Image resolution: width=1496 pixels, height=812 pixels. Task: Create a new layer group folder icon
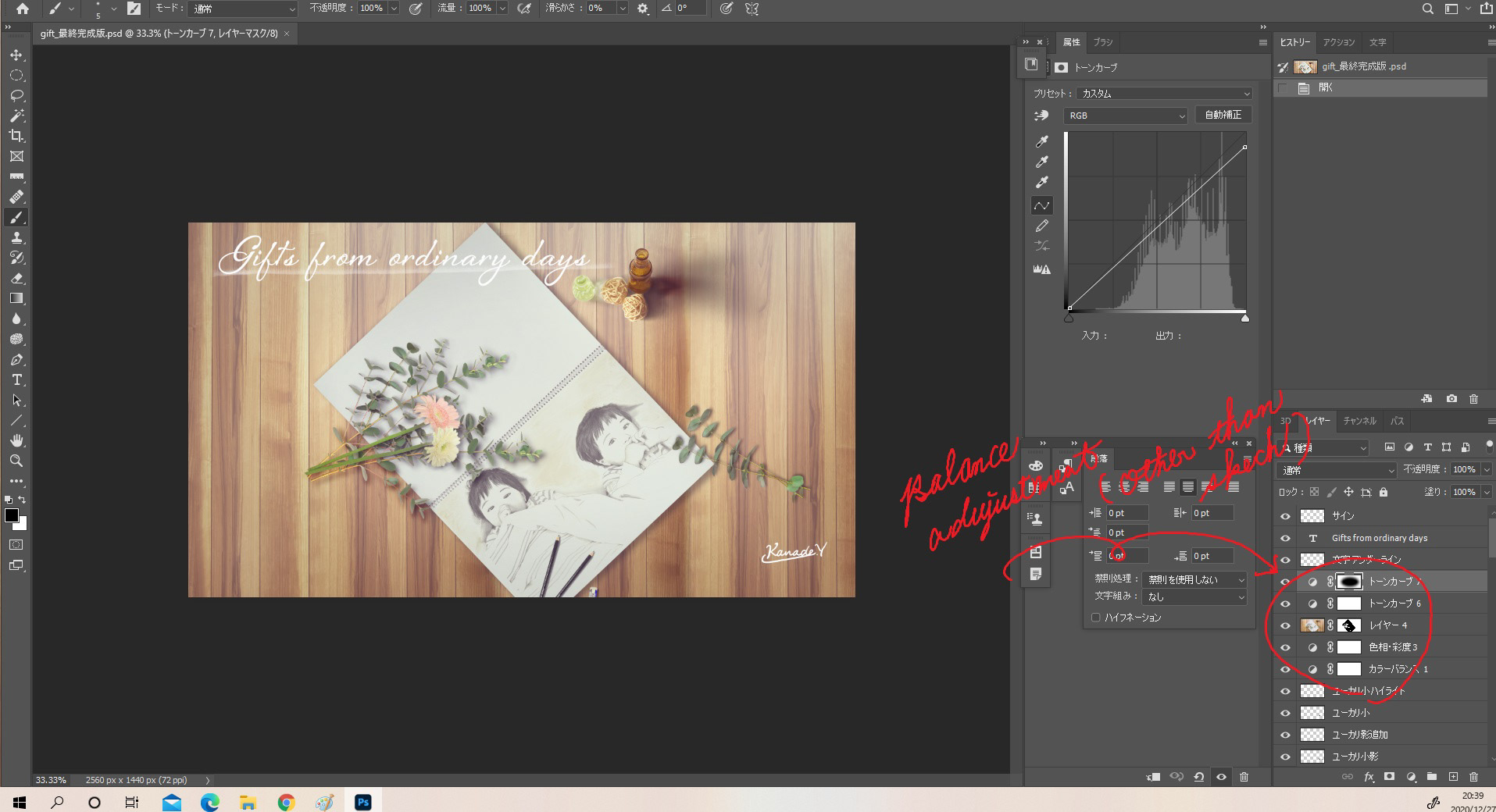[x=1432, y=777]
